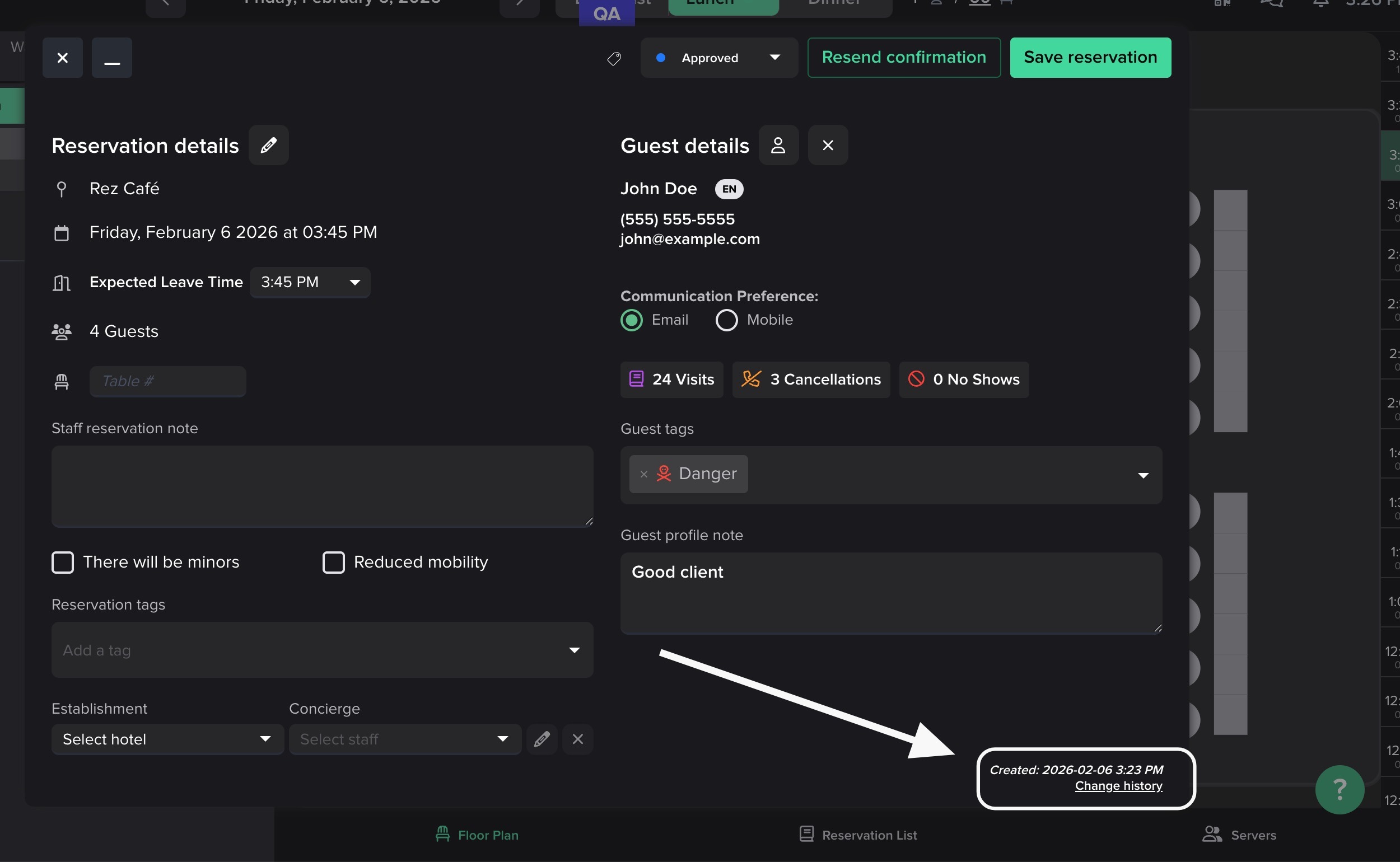This screenshot has height=862, width=1400.
Task: Switch to Reservation List tab
Action: 858,835
